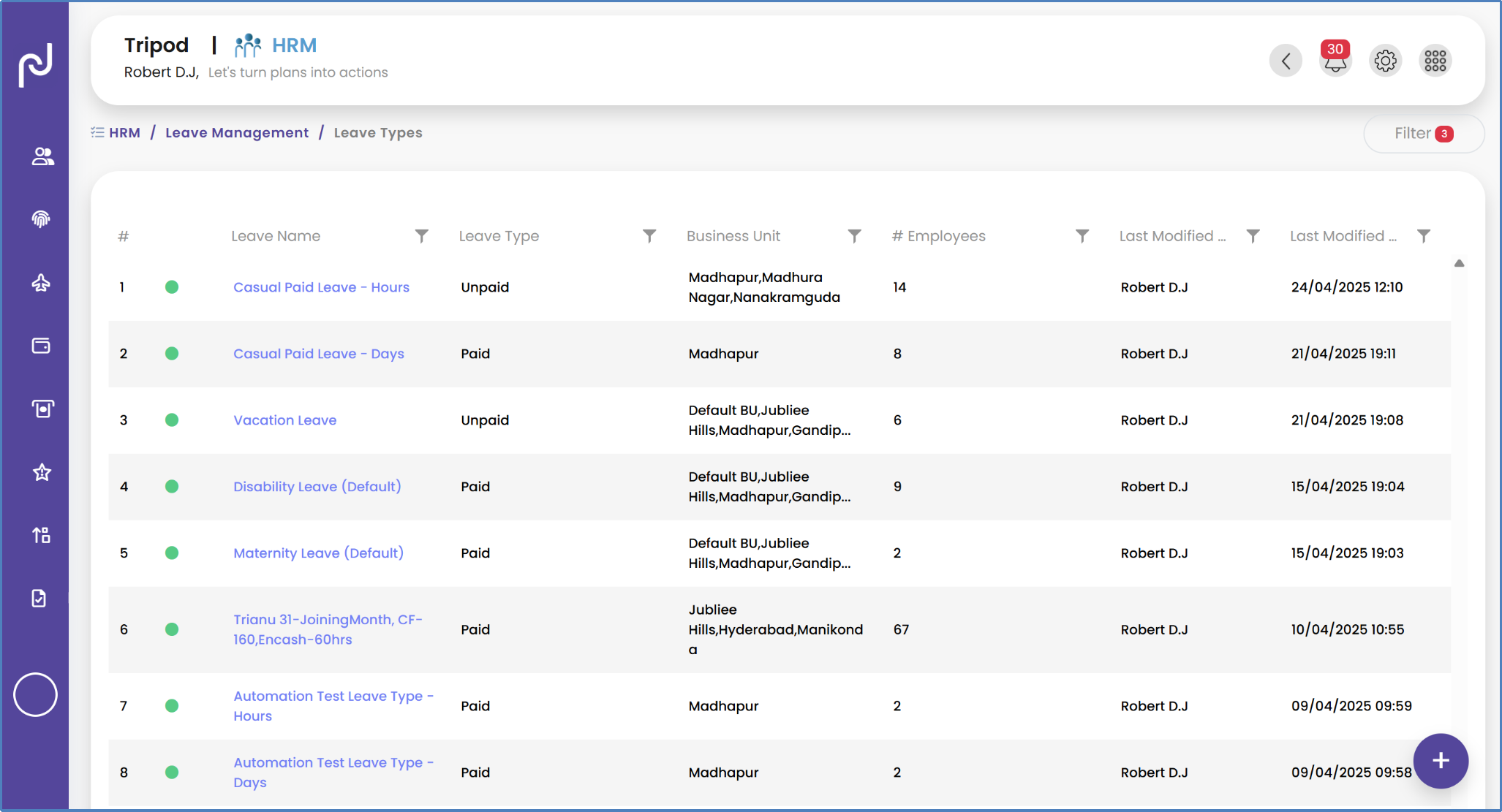The image size is (1502, 812).
Task: Open Casual Paid Leave - Hours link
Action: [x=321, y=287]
